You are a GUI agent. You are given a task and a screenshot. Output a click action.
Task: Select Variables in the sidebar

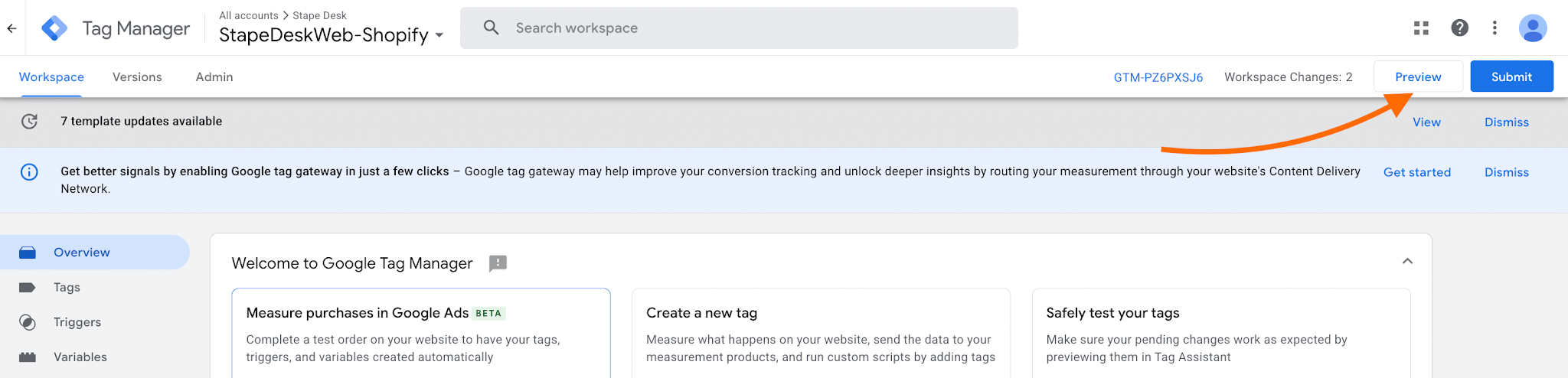(95, 357)
